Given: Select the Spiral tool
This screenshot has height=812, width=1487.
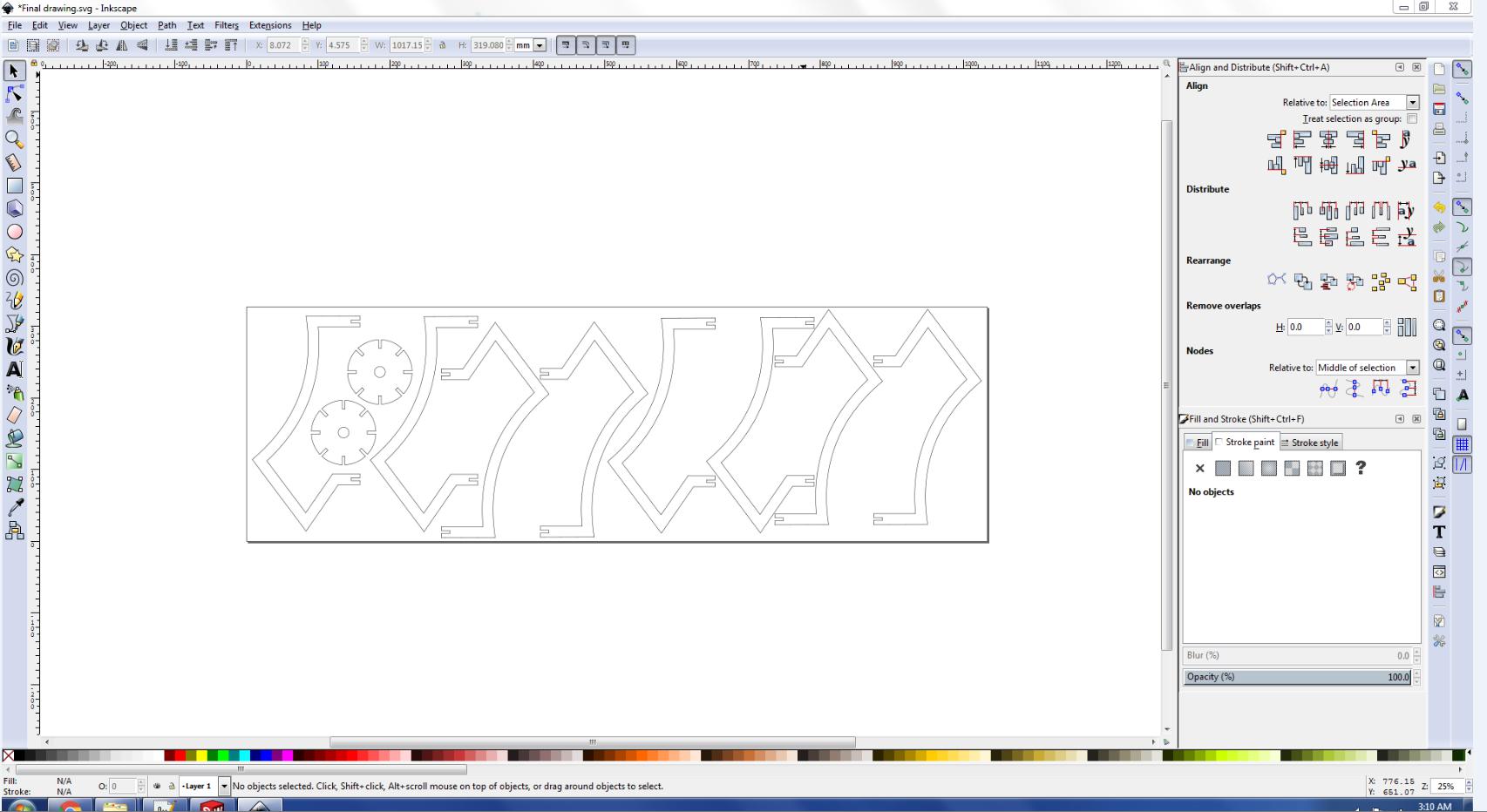Looking at the screenshot, I should pyautogui.click(x=14, y=278).
